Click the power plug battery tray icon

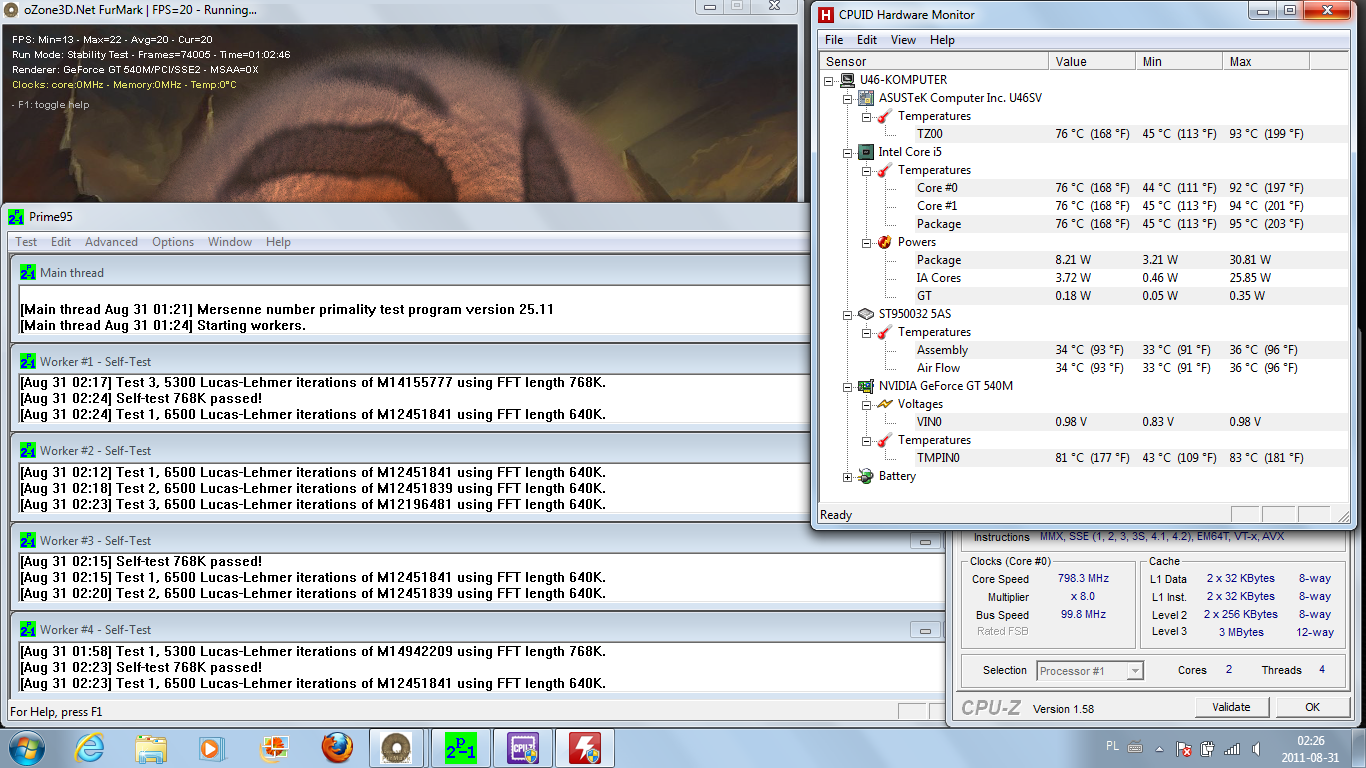pos(1208,748)
